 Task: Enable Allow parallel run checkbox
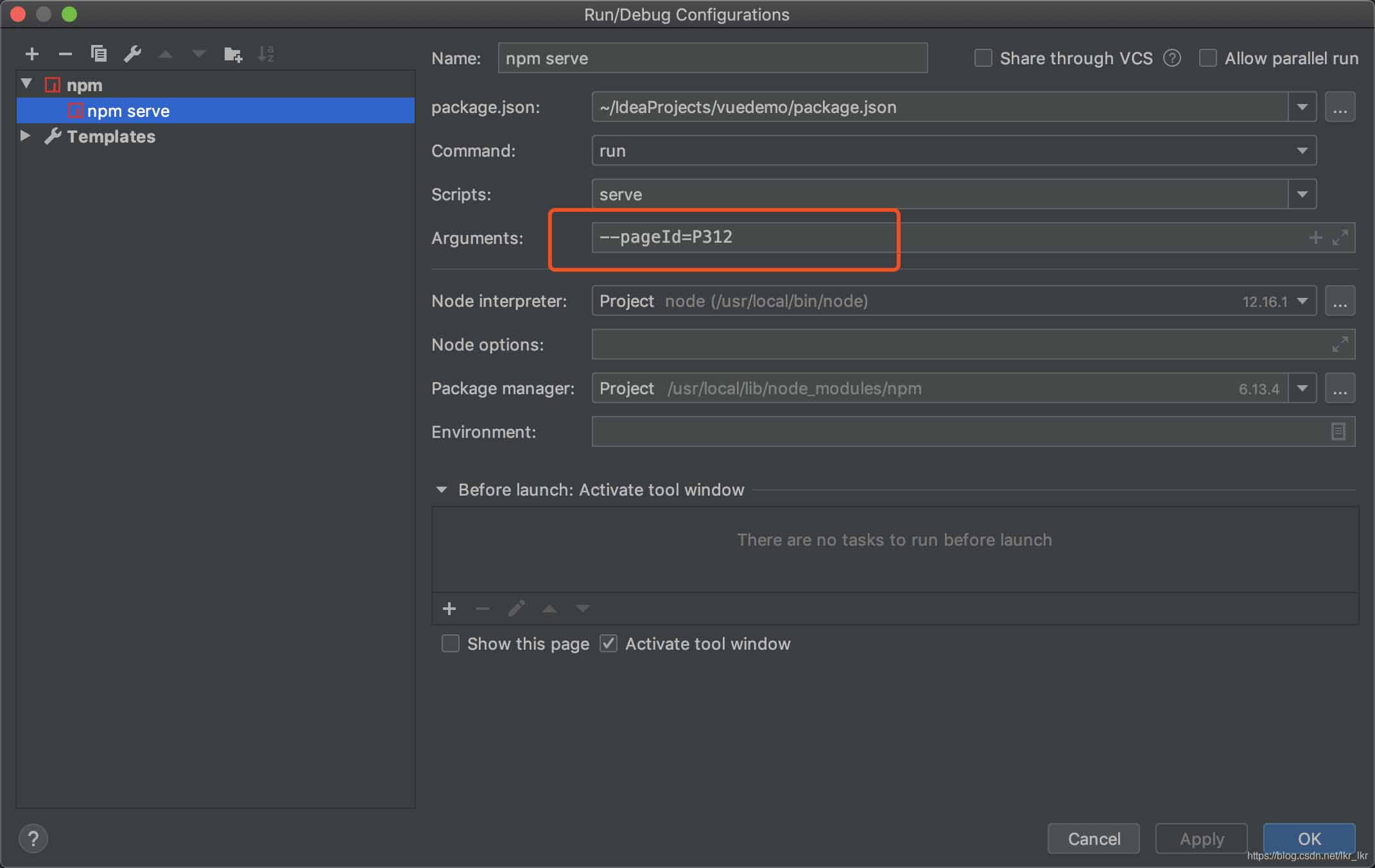1207,58
